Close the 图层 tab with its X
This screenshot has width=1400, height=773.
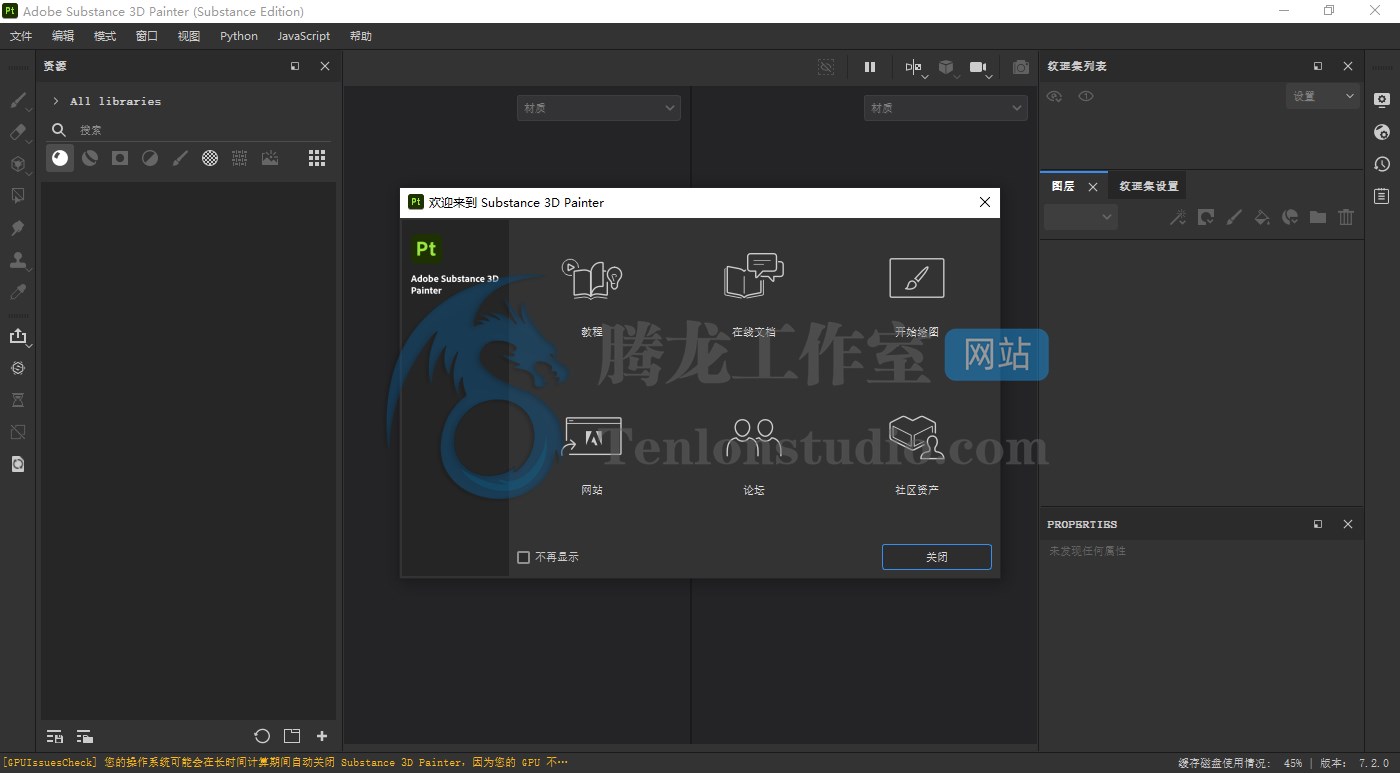1093,187
